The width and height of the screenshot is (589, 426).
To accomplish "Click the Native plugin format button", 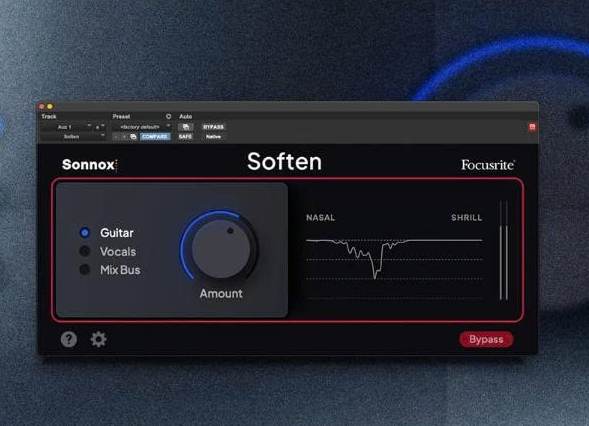I will [x=213, y=137].
